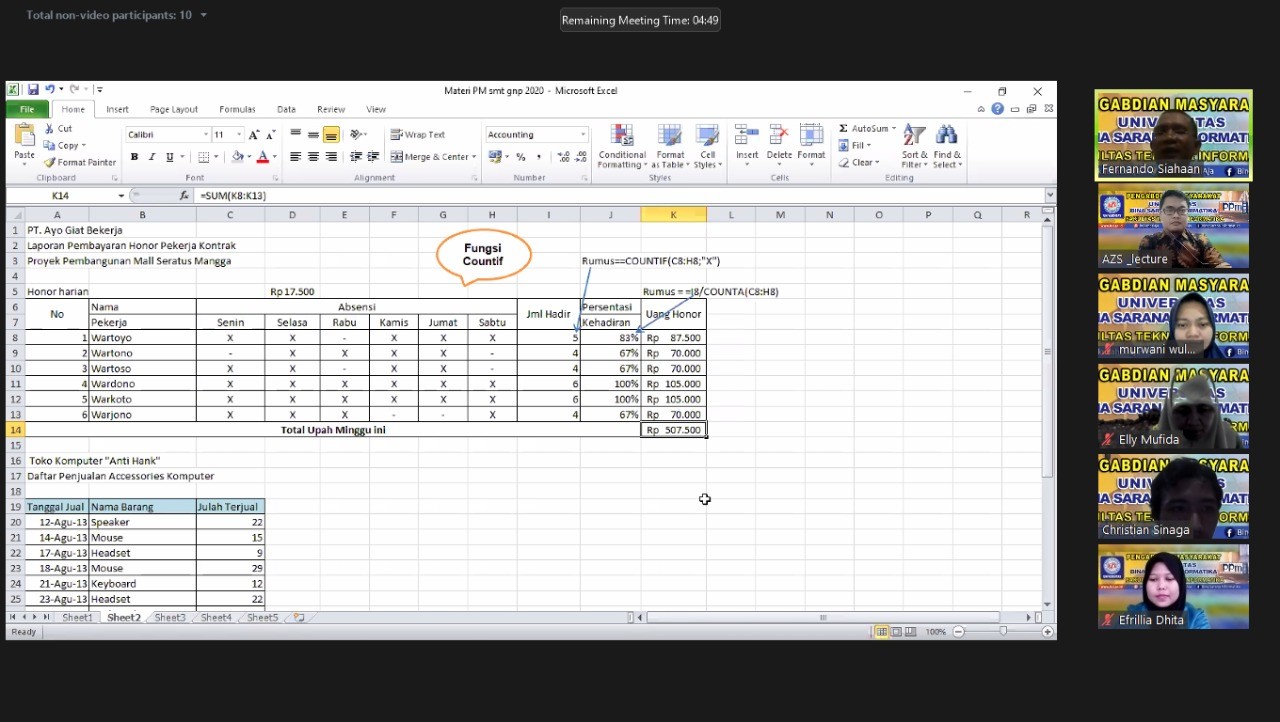The image size is (1280, 722).
Task: Expand the borders dropdown arrow
Action: click(217, 157)
